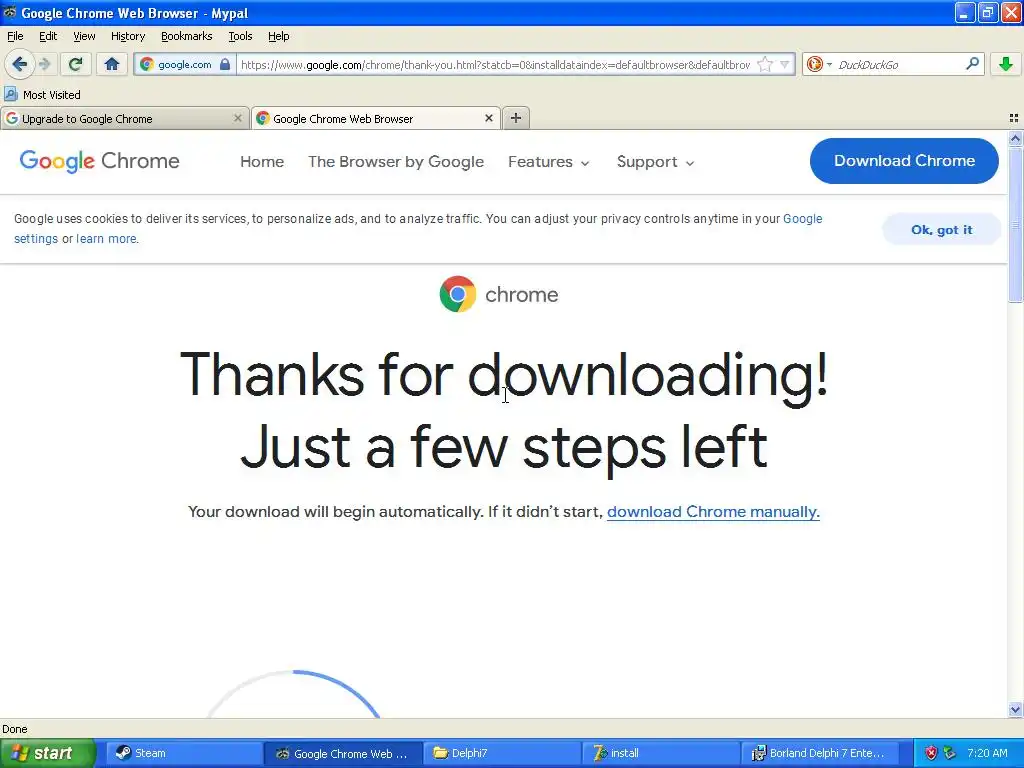The image size is (1024, 768).
Task: Click the vertical scrollbar thumb
Action: [1015, 224]
